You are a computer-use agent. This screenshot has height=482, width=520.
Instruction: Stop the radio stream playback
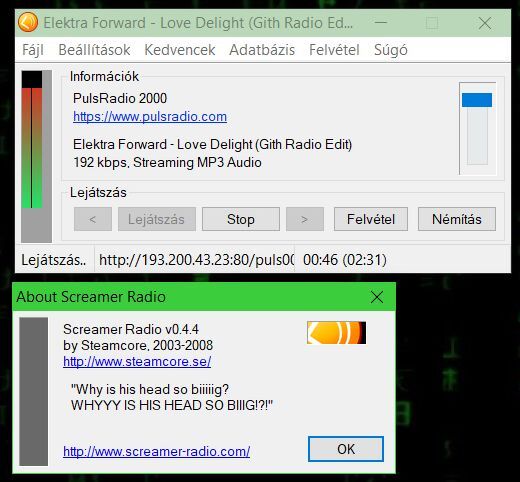pyautogui.click(x=241, y=219)
